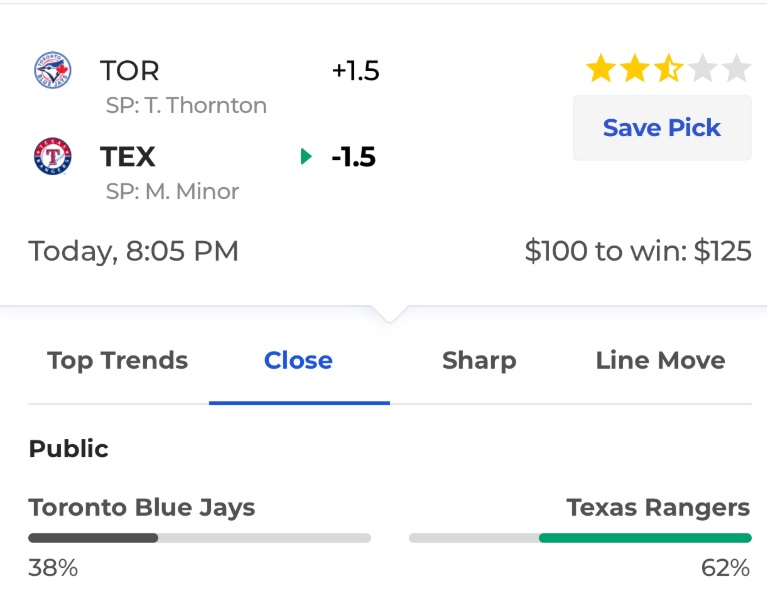Viewport: 767px width, 596px height.
Task: Click the Toronto Blue Jays public bar
Action: tap(200, 538)
